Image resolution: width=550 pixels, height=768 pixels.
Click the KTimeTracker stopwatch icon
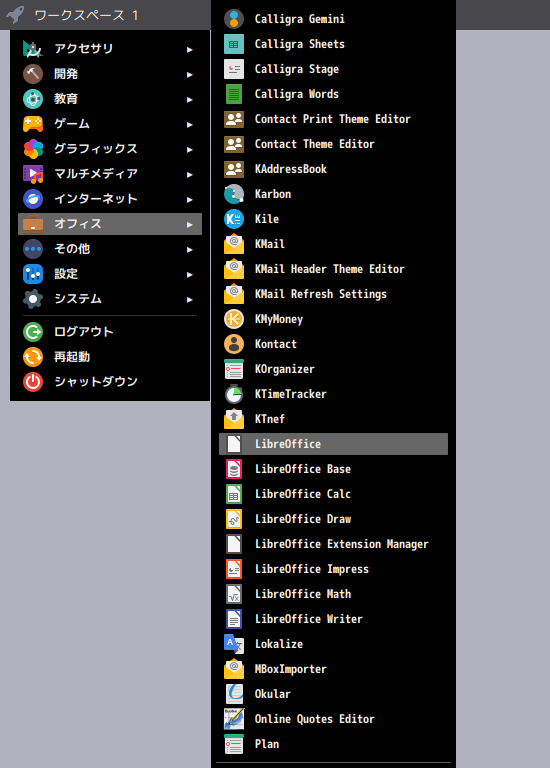[234, 394]
